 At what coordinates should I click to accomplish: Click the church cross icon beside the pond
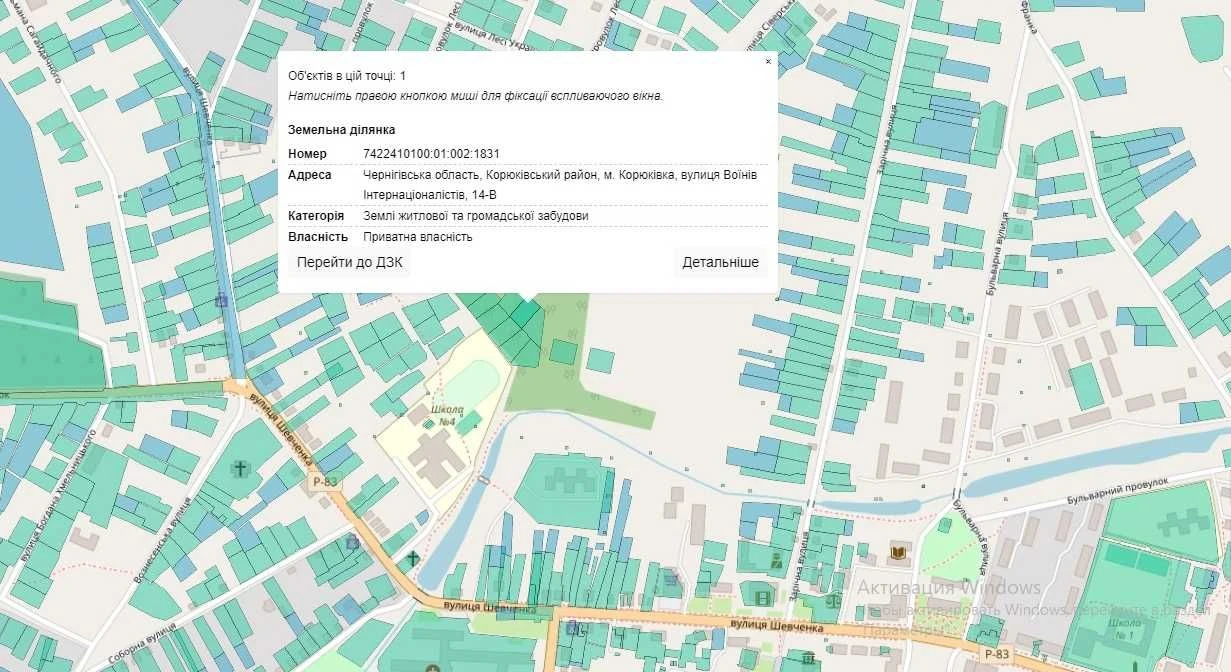click(412, 558)
